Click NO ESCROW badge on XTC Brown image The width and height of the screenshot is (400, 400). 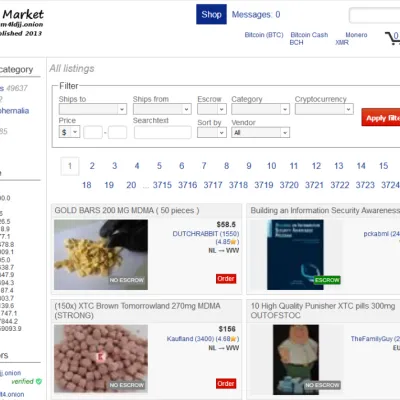(x=127, y=385)
